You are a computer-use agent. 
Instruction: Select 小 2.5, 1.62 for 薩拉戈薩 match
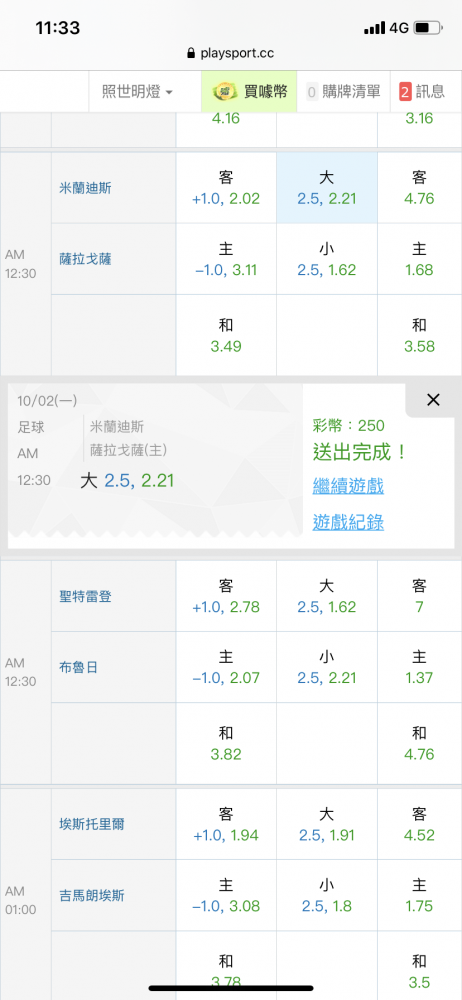[327, 259]
